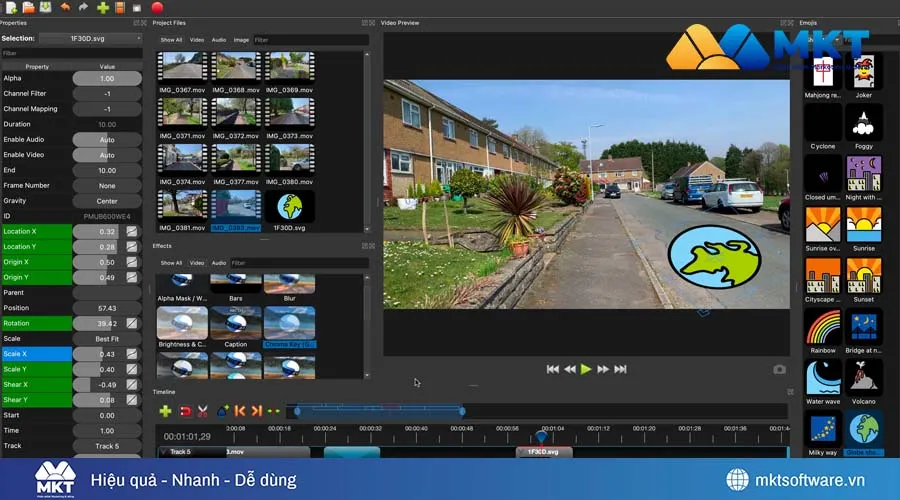Toggle the razor scissors tool
Viewport: 900px width, 500px height.
pos(203,411)
